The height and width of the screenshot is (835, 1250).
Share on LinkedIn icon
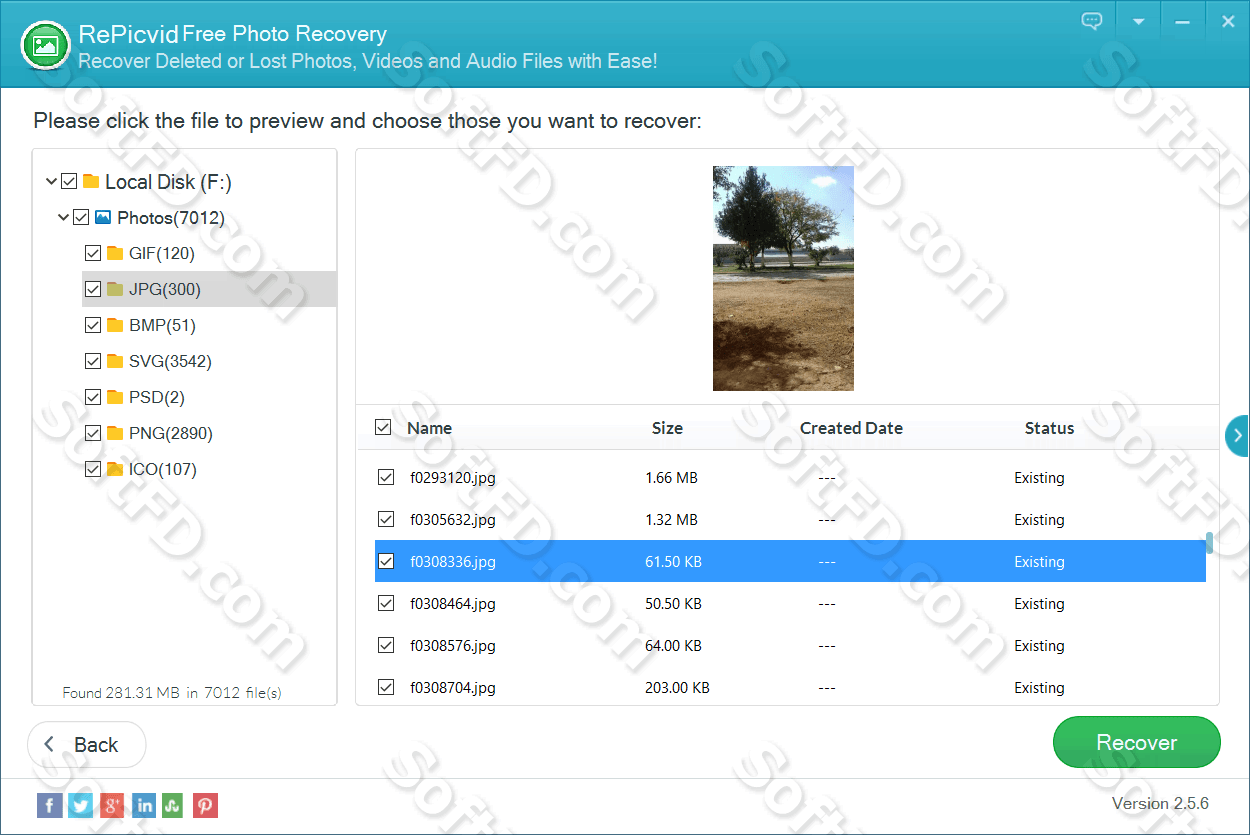(x=143, y=805)
